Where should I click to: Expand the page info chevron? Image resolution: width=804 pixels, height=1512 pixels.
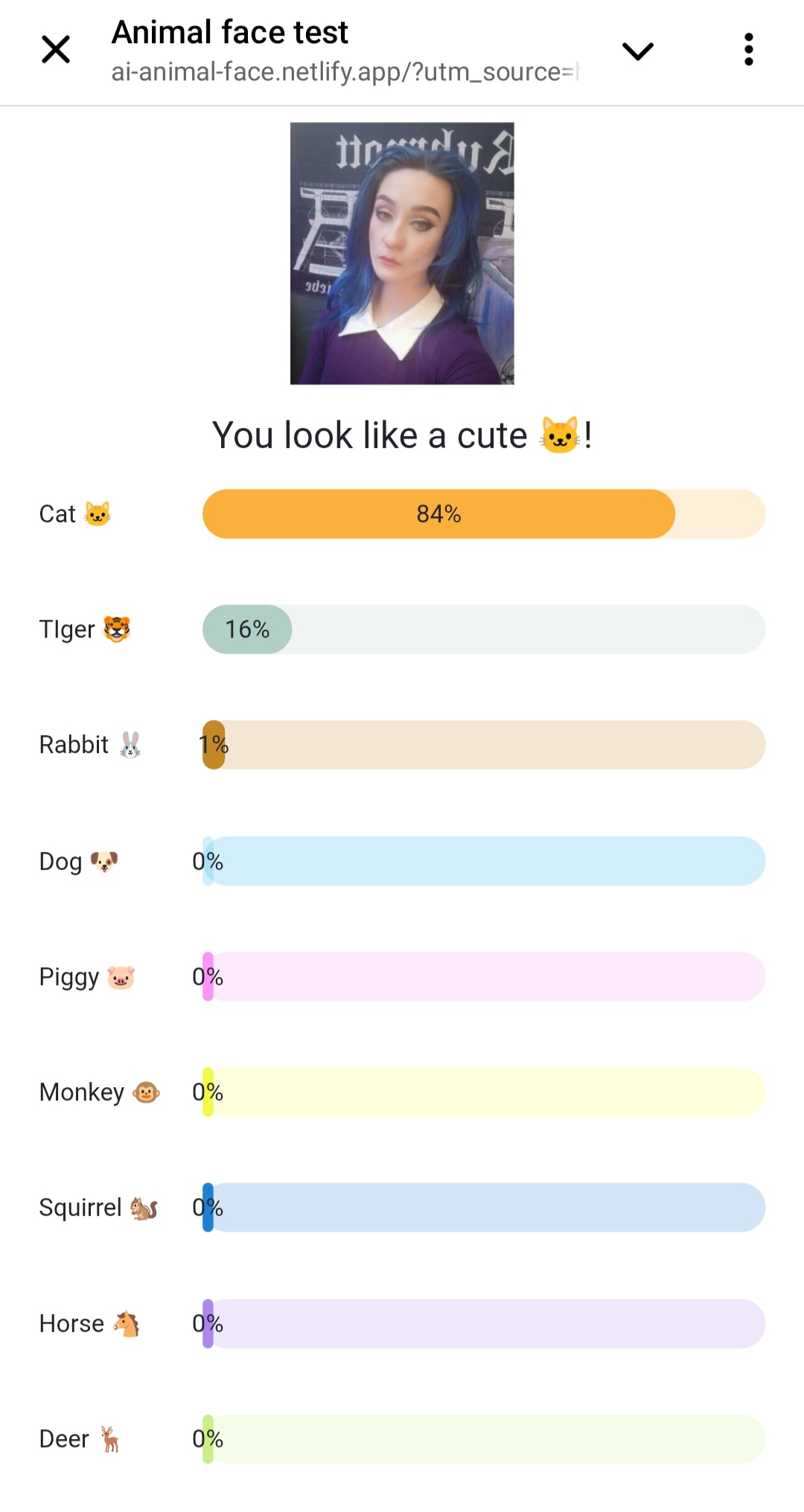[x=637, y=51]
